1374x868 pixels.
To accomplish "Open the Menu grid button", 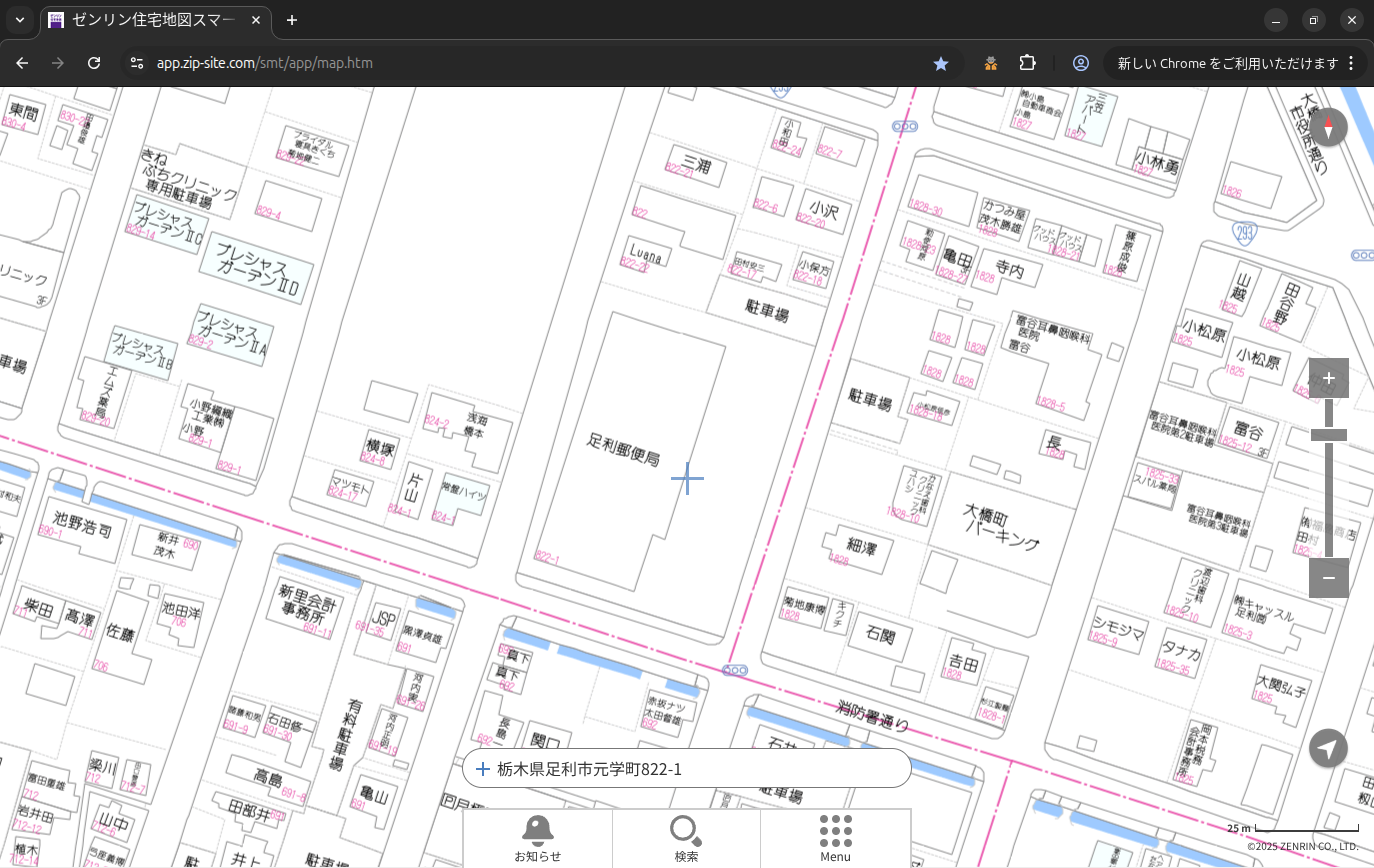I will [x=835, y=838].
